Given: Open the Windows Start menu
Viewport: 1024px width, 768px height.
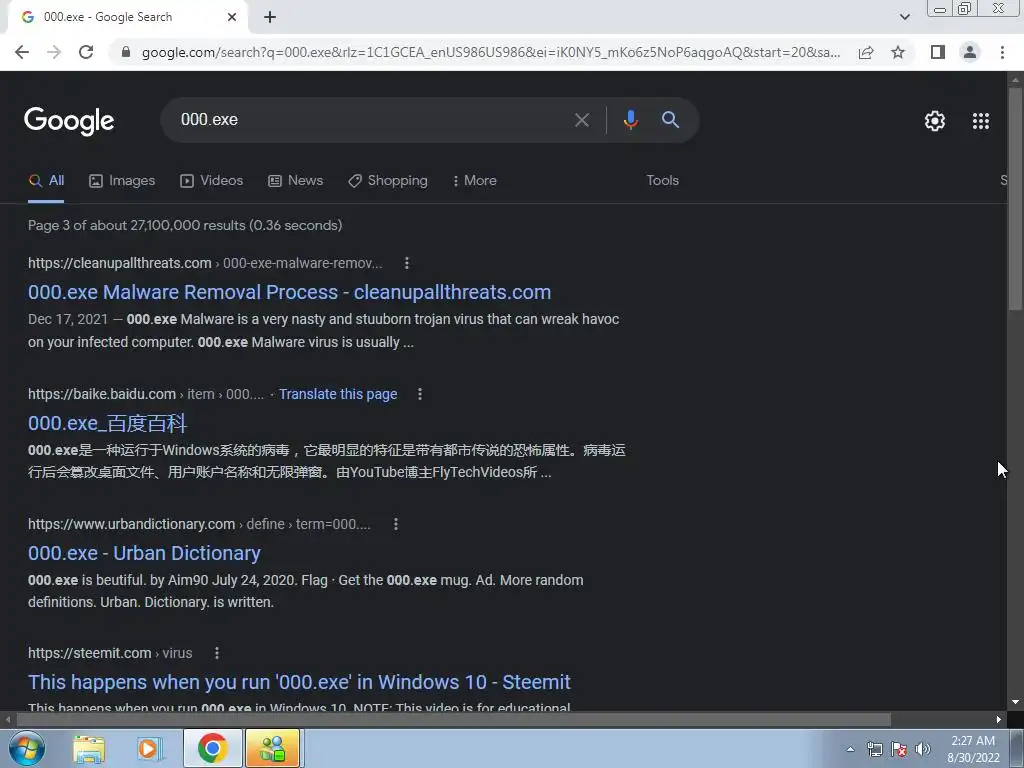Looking at the screenshot, I should click(x=26, y=749).
